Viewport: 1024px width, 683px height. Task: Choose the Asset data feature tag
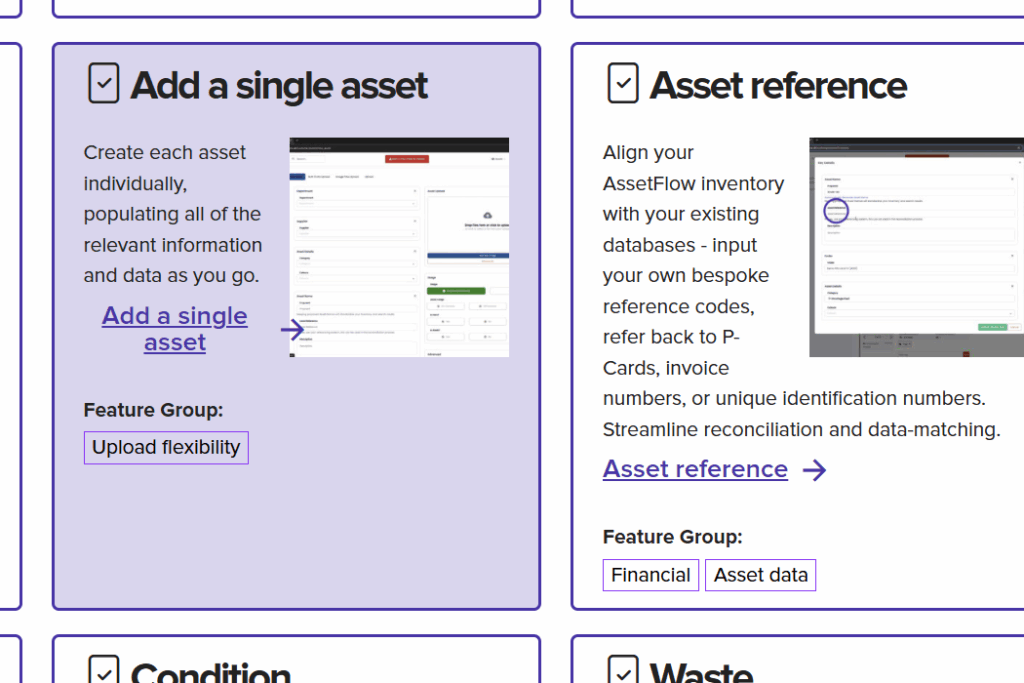coord(760,575)
